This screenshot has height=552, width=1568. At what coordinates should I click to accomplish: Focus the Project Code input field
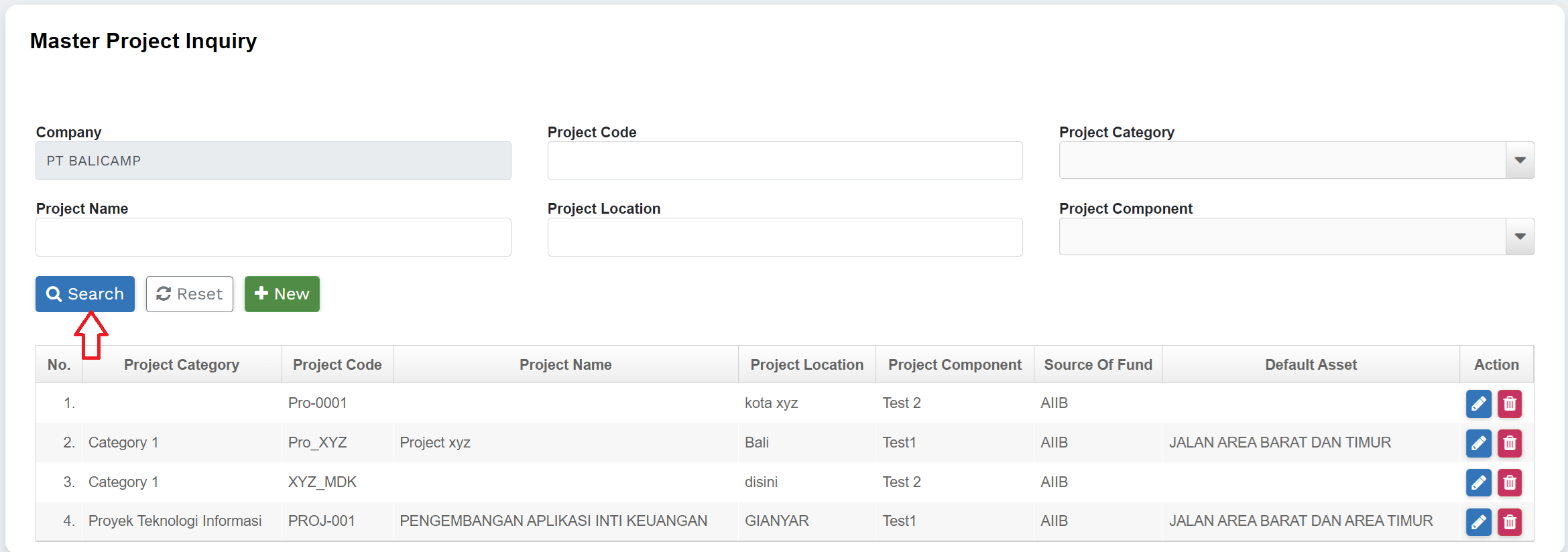(x=784, y=161)
